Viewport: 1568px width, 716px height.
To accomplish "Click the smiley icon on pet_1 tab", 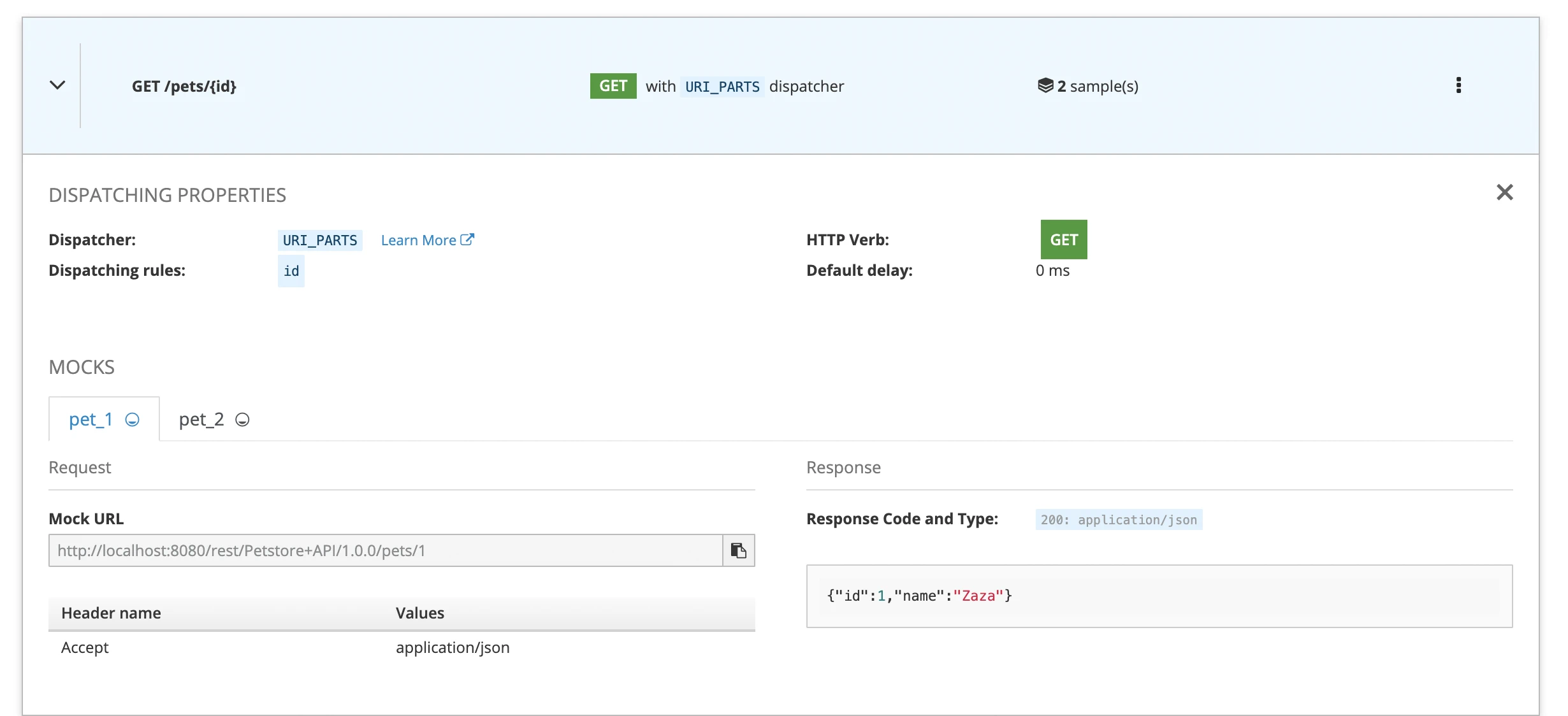I will pos(132,420).
